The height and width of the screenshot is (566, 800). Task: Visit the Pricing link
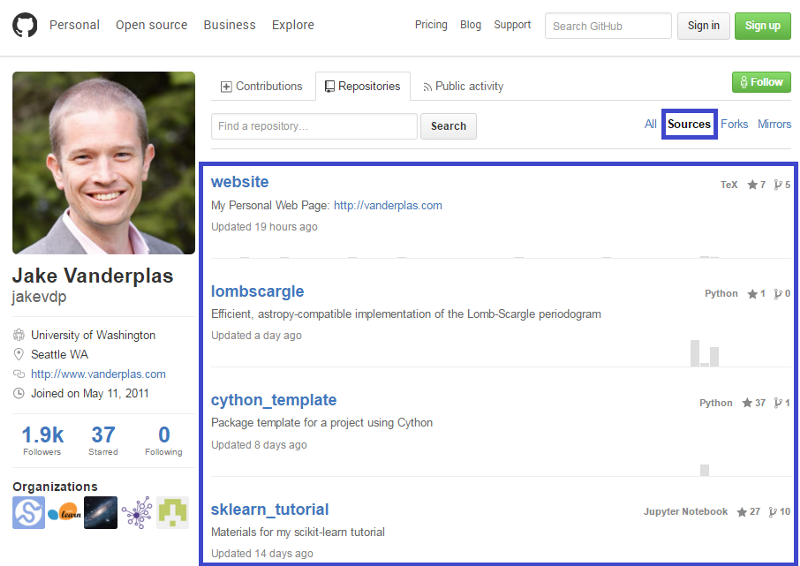click(x=431, y=24)
